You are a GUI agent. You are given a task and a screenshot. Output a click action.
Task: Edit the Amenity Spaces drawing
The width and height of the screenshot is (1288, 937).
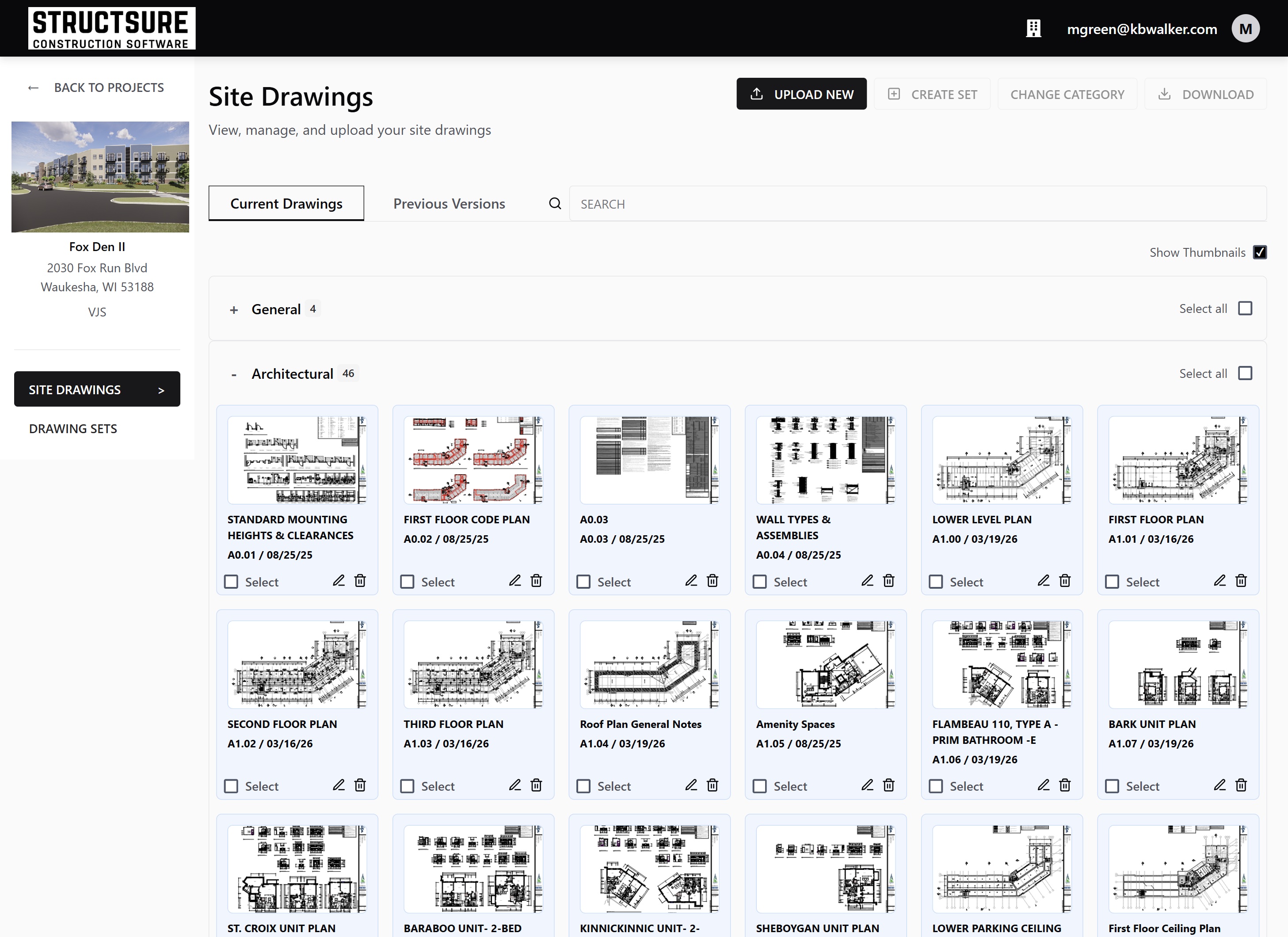[867, 785]
